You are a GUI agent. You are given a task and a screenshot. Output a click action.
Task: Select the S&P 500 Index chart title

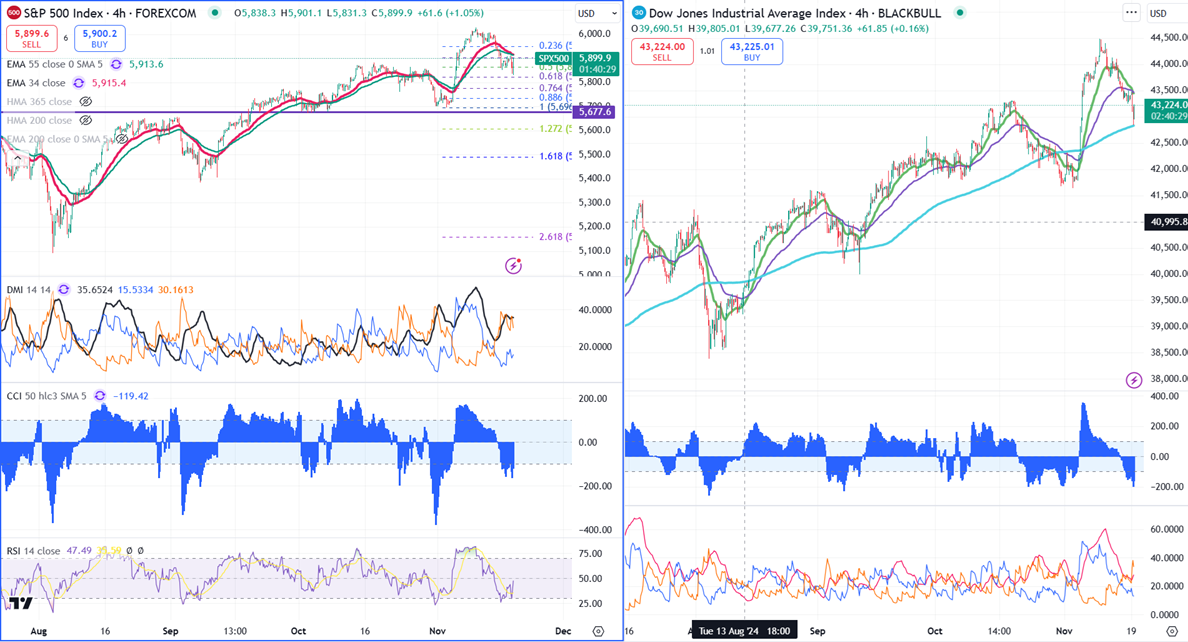[110, 13]
